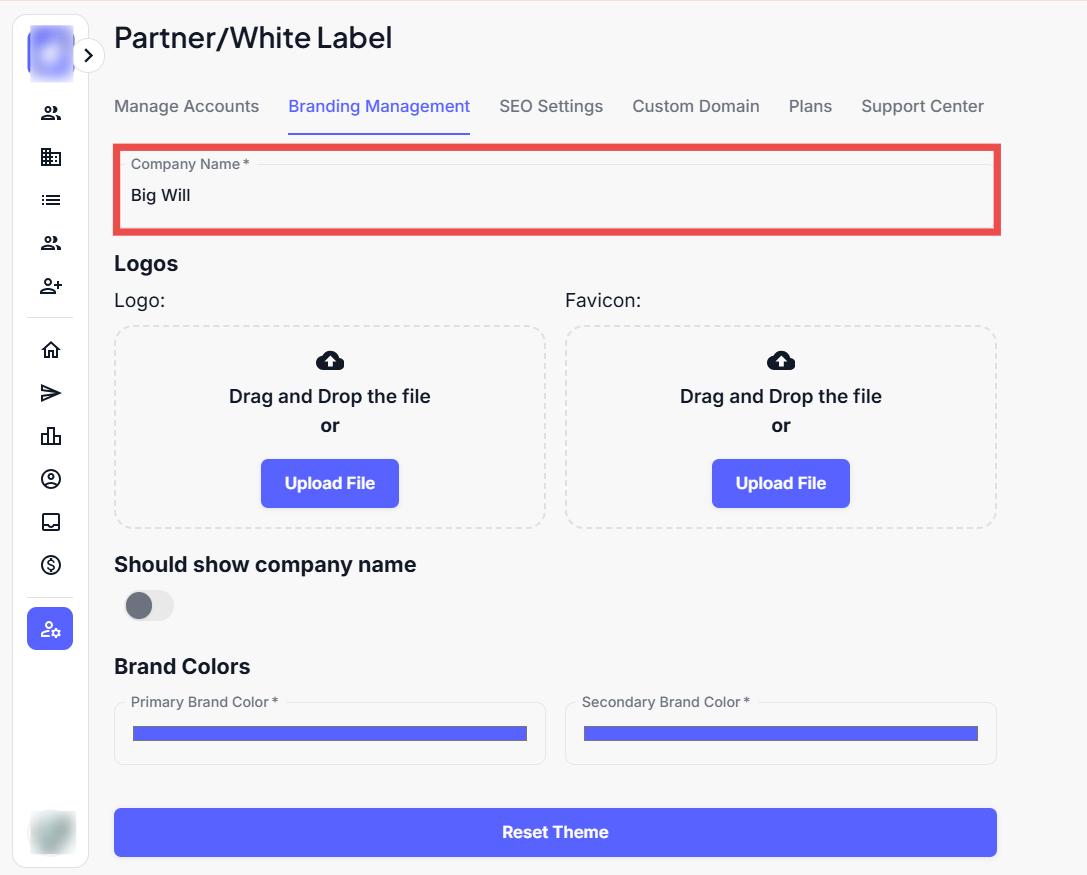Go to the home icon in sidebar
Image resolution: width=1087 pixels, height=875 pixels.
pos(50,350)
